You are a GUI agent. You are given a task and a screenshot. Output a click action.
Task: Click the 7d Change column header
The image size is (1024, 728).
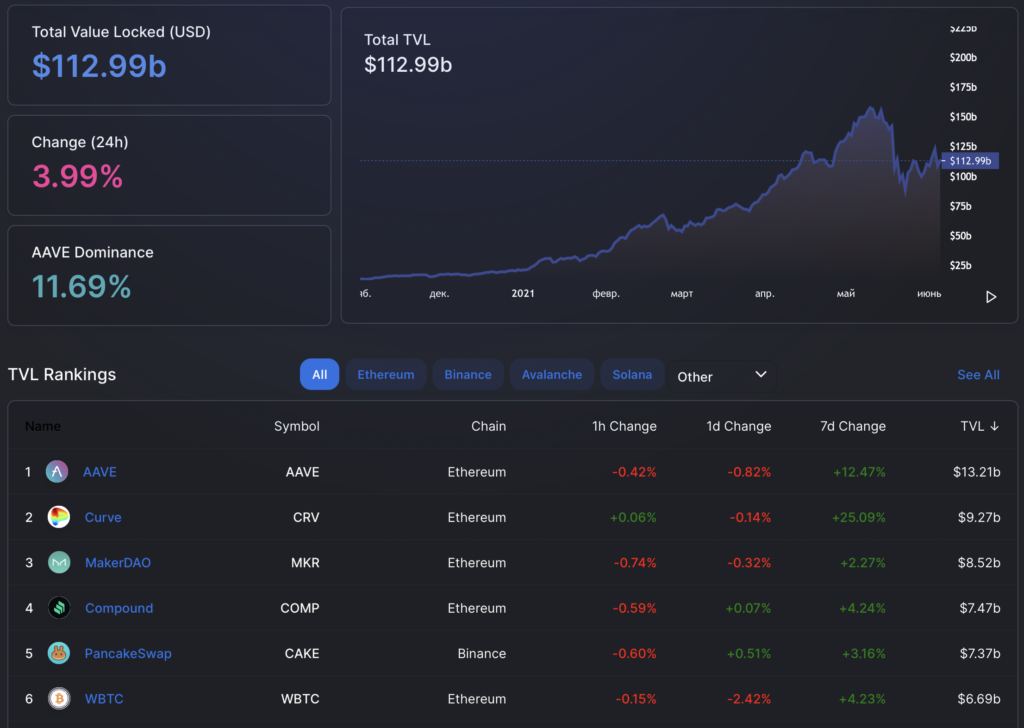click(852, 426)
